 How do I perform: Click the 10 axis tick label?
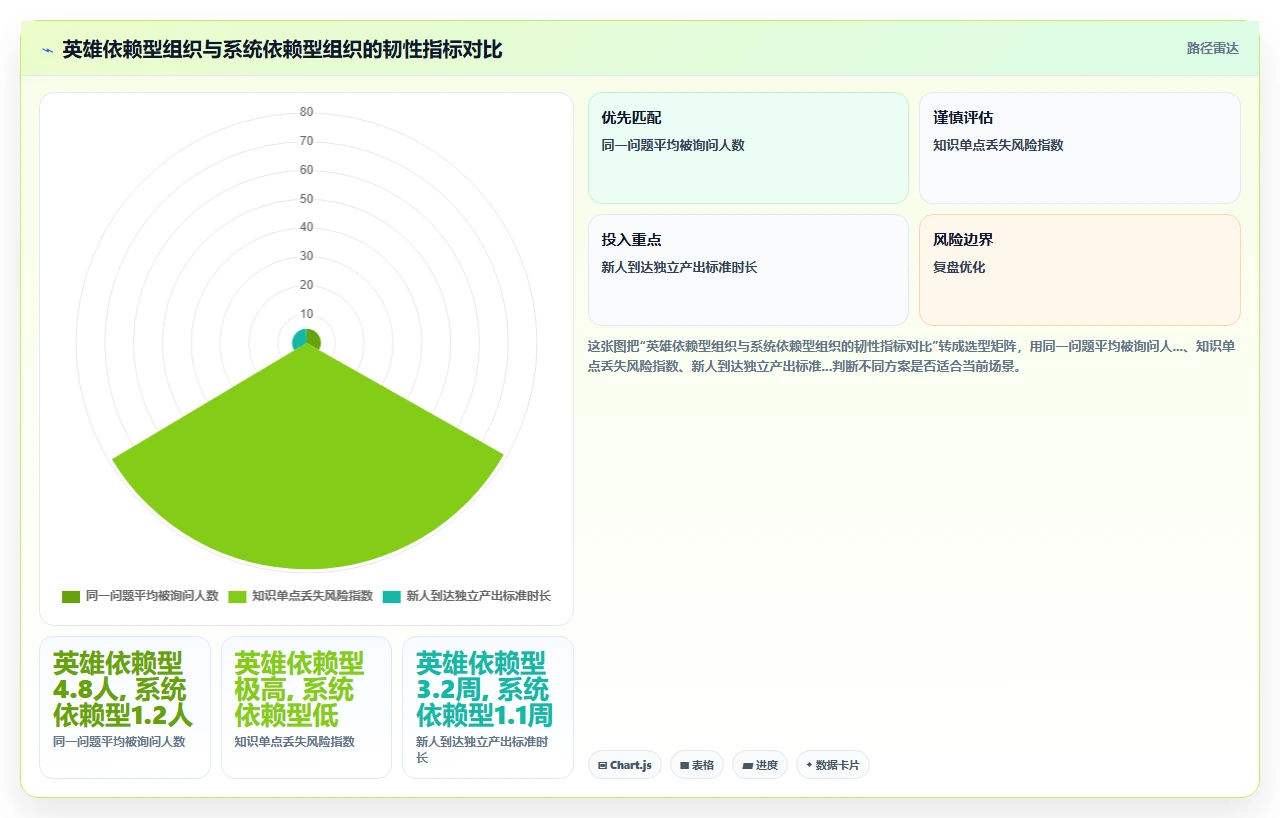pyautogui.click(x=307, y=314)
